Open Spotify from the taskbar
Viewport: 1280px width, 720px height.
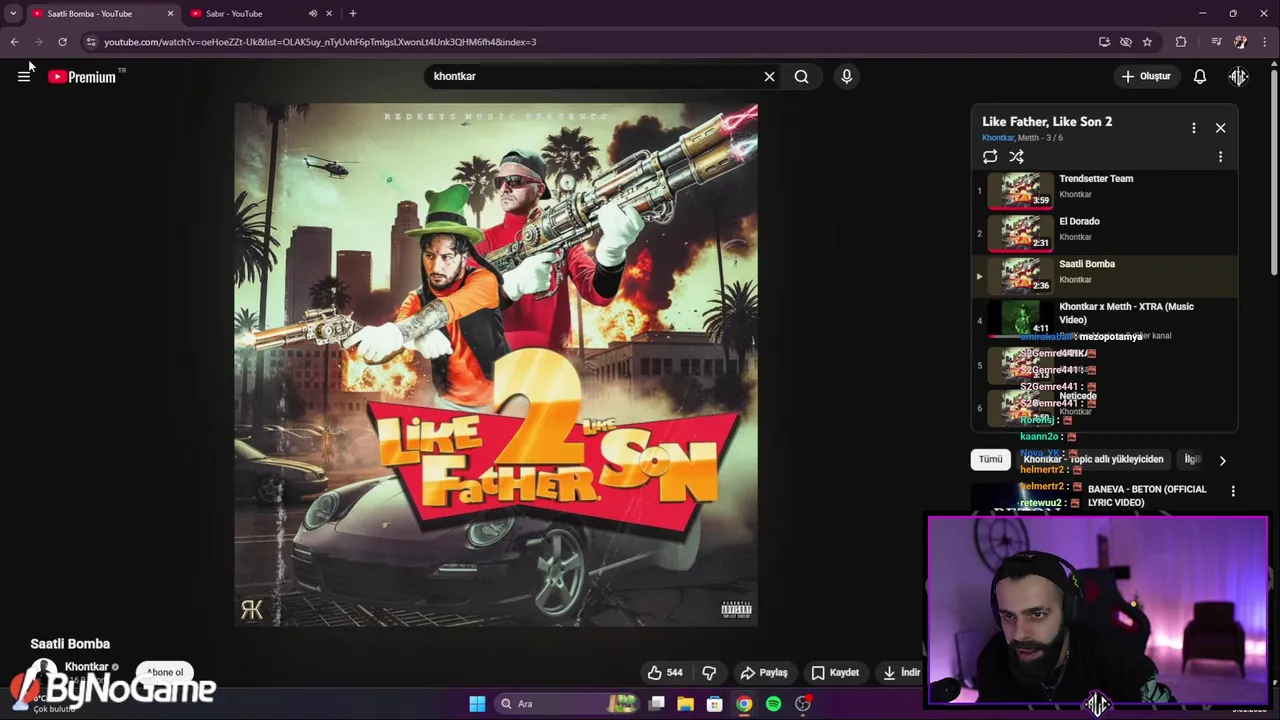[x=773, y=704]
